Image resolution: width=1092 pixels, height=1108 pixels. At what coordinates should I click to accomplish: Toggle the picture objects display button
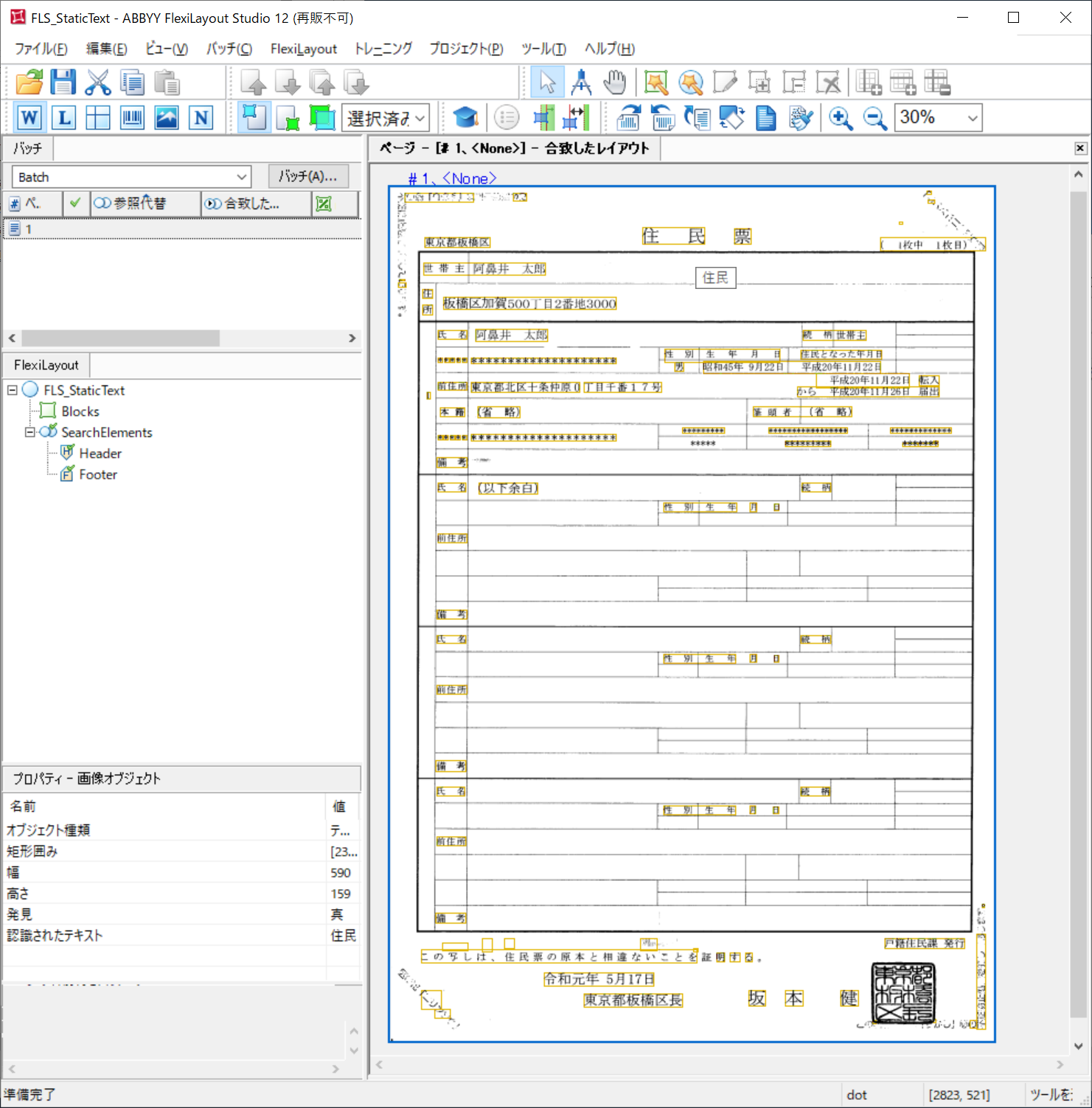[167, 117]
